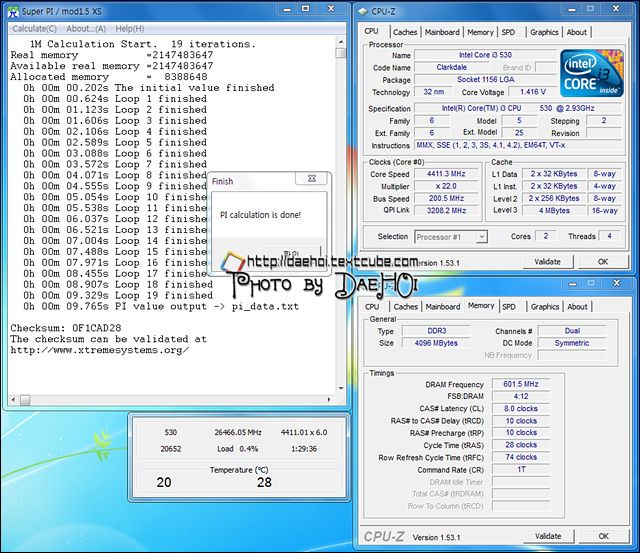The width and height of the screenshot is (640, 553).
Task: Click the Super PI vertical scrollbar thumb
Action: coord(341,53)
